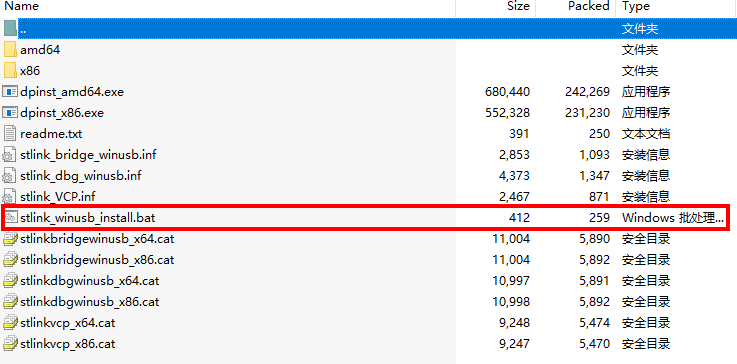
Task: Select the stlink_dbg_winusb.inf file name
Action: point(81,176)
